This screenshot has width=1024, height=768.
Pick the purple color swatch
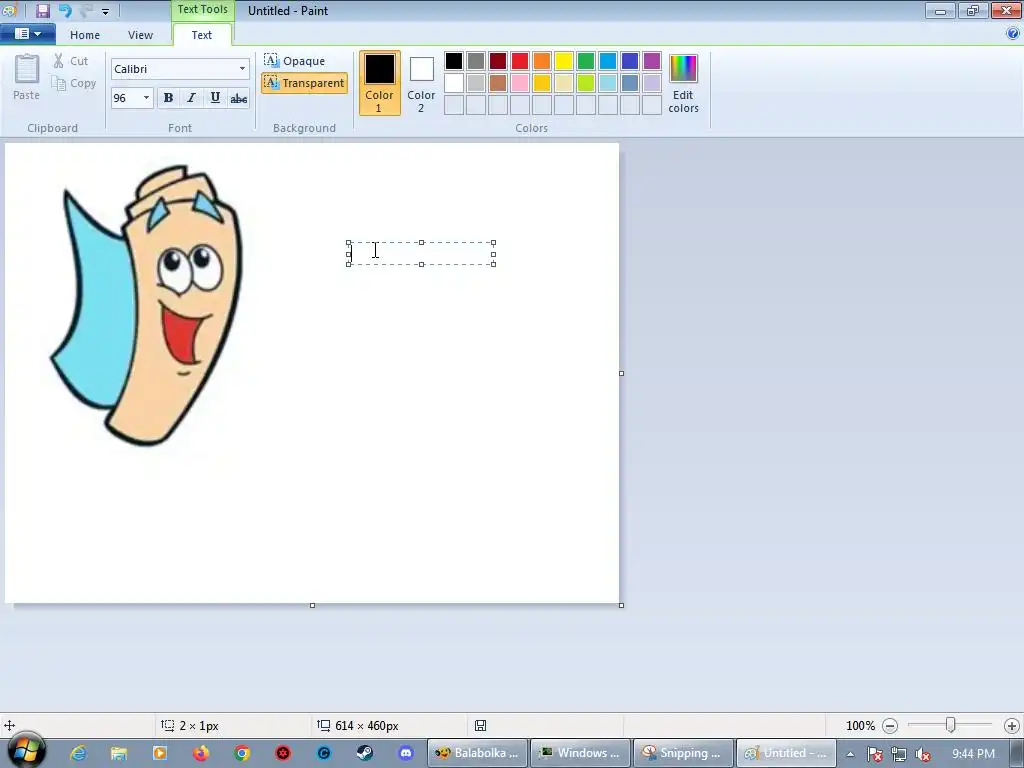point(652,61)
